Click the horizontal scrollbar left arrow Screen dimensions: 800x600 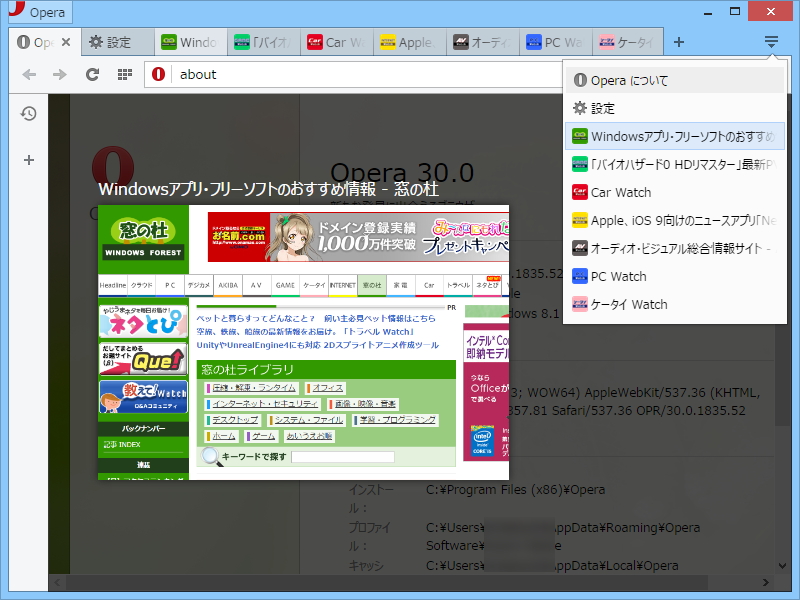tap(57, 582)
